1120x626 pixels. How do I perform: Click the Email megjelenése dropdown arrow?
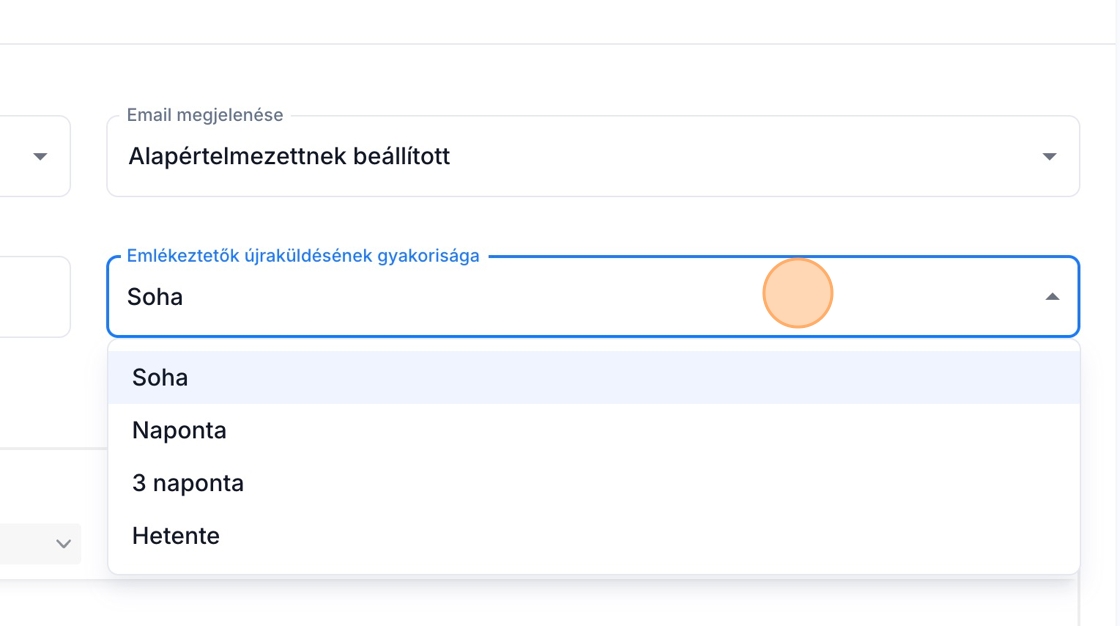pos(1049,157)
